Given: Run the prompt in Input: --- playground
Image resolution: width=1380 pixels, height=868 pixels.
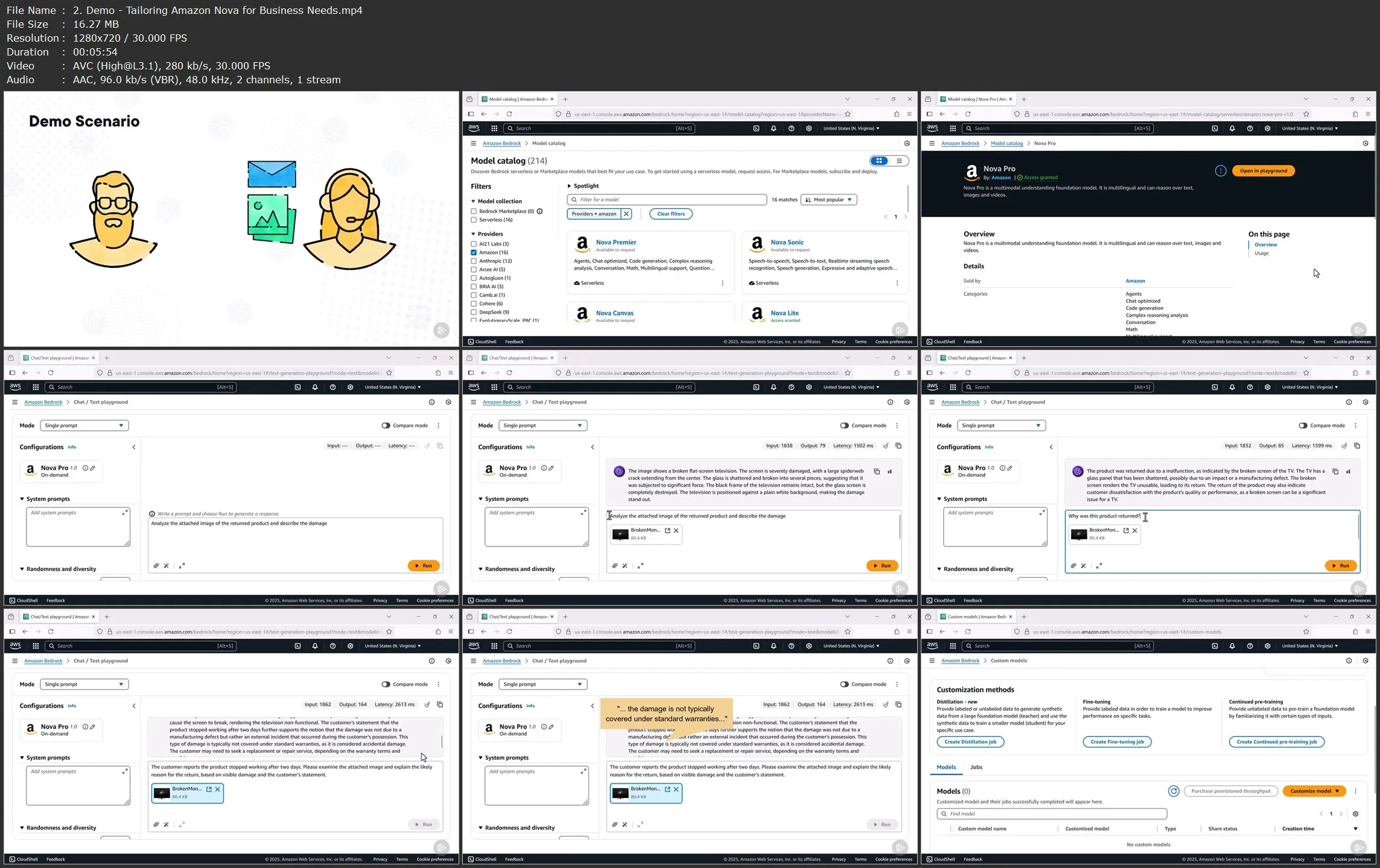Looking at the screenshot, I should (424, 566).
